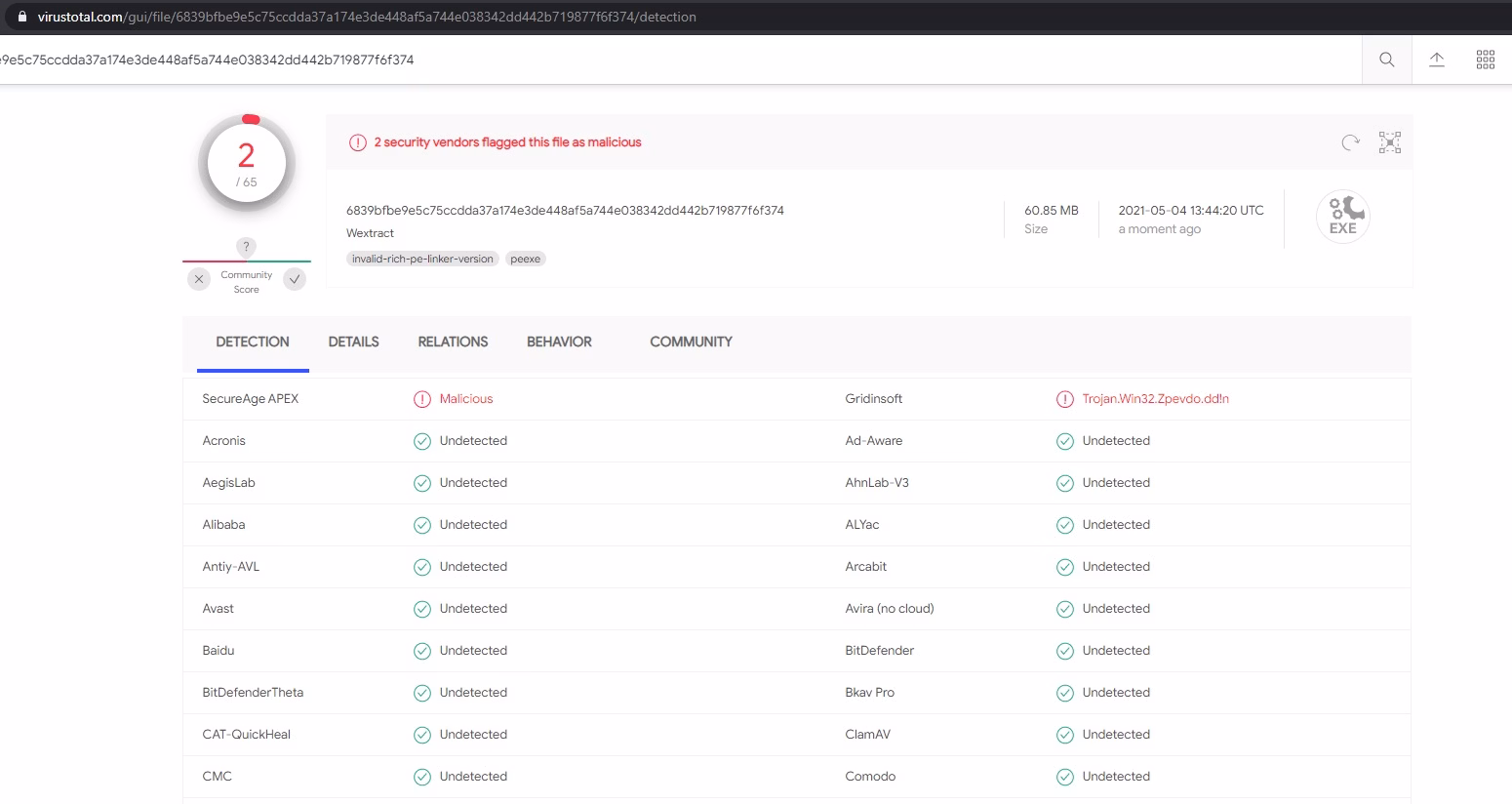Vote positive with the checkmark community button
The width and height of the screenshot is (1512, 804).
coord(295,279)
